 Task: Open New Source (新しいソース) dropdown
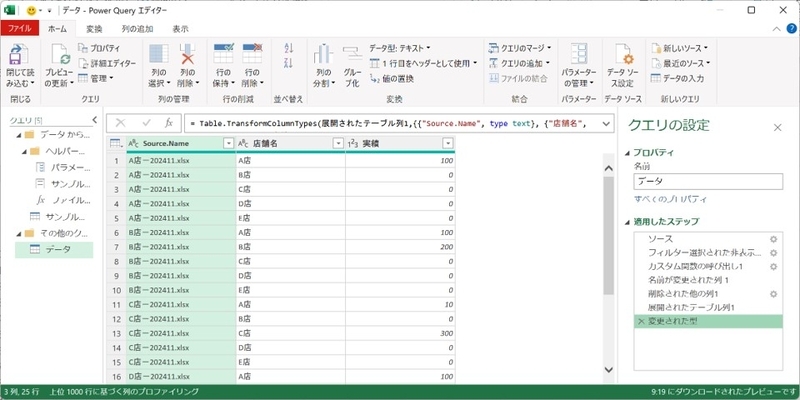[680, 48]
